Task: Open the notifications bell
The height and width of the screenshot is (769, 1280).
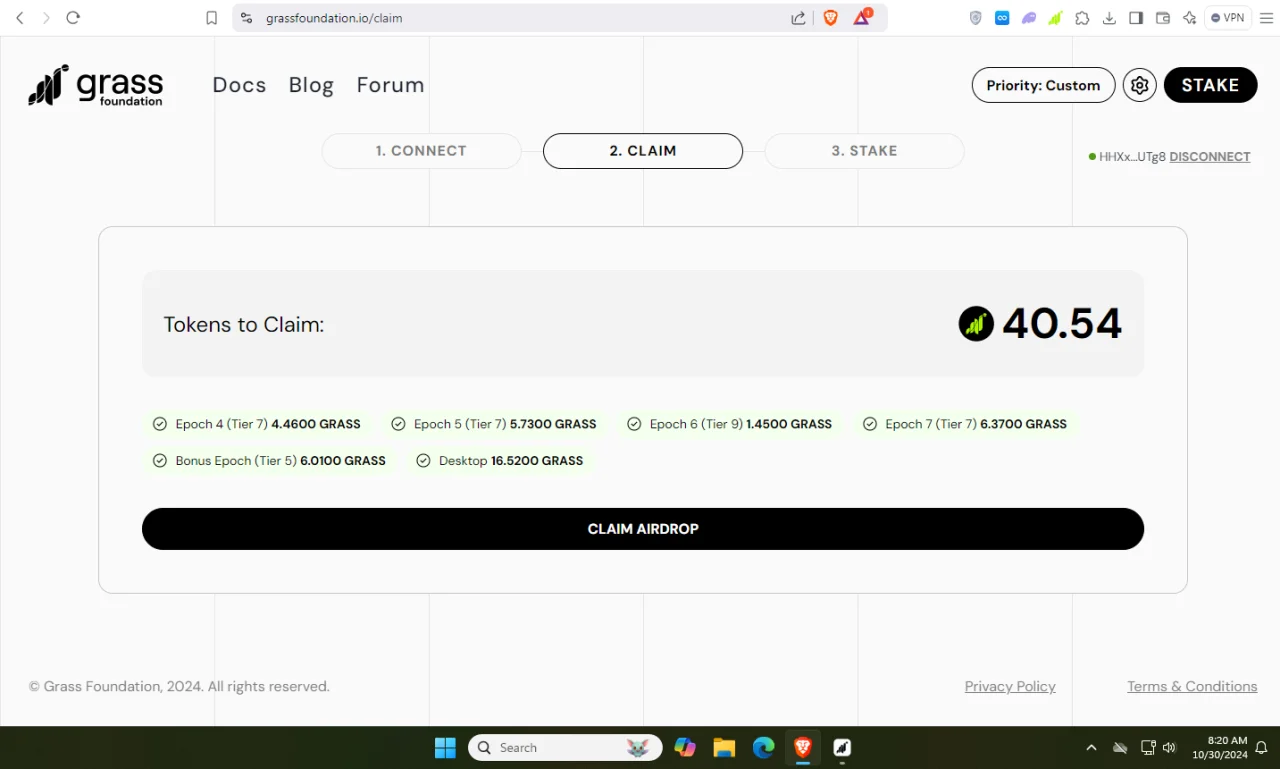Action: pyautogui.click(x=1262, y=748)
